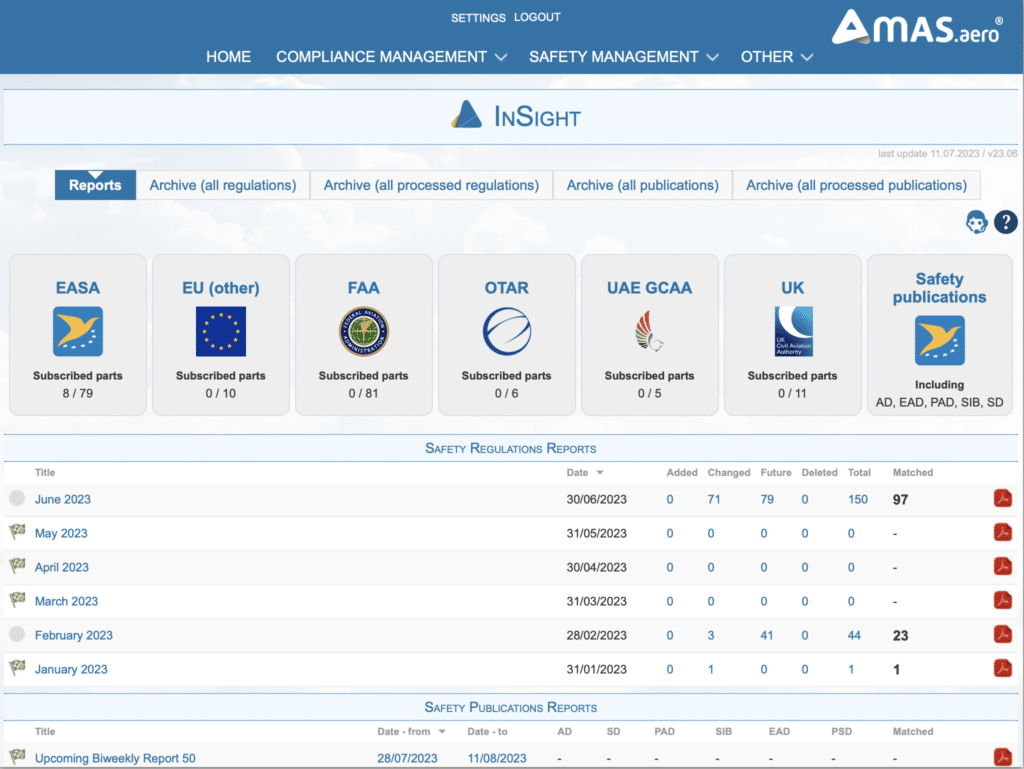The image size is (1024, 769).
Task: Click the Changed count 71 for June 2023
Action: tap(714, 499)
